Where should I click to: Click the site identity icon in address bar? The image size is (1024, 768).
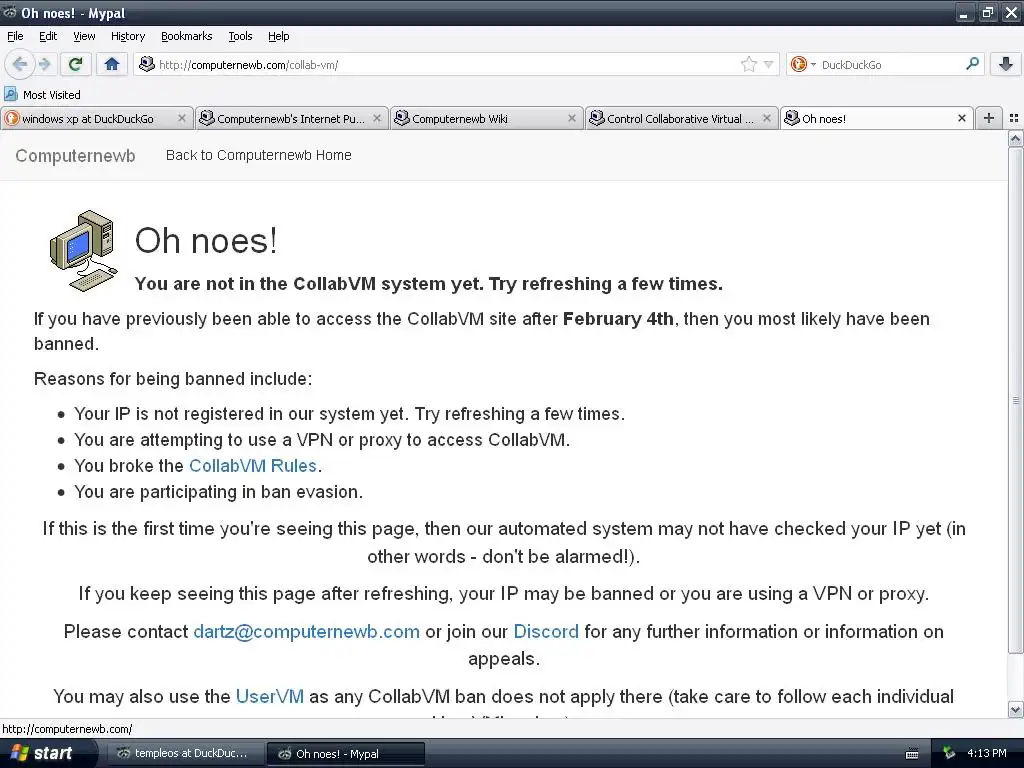[x=147, y=64]
